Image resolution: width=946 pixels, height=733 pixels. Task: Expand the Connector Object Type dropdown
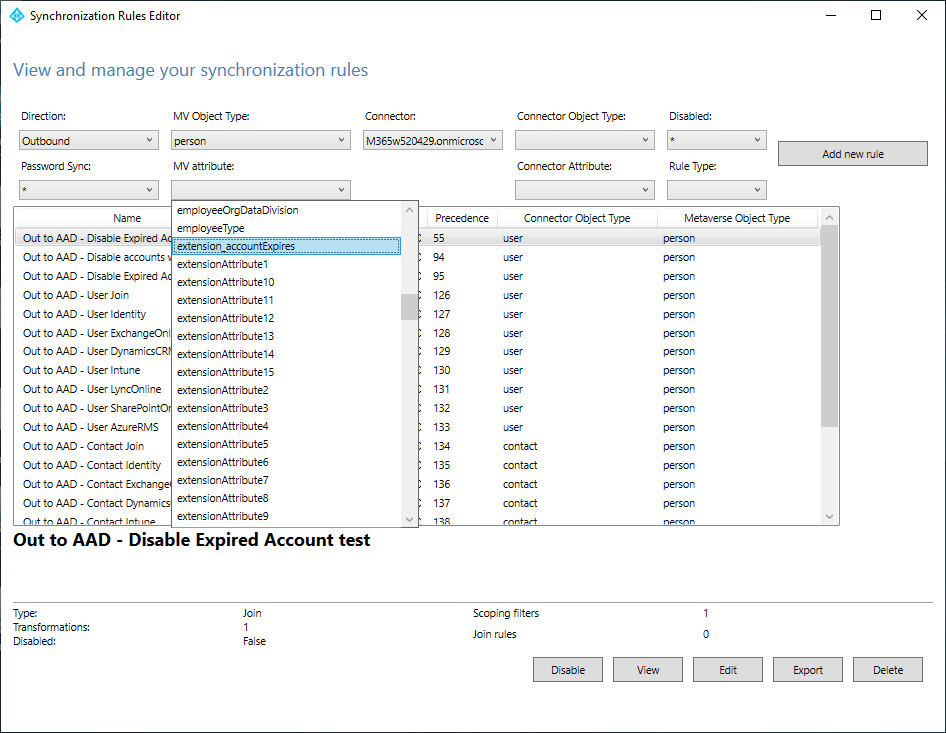pos(584,141)
